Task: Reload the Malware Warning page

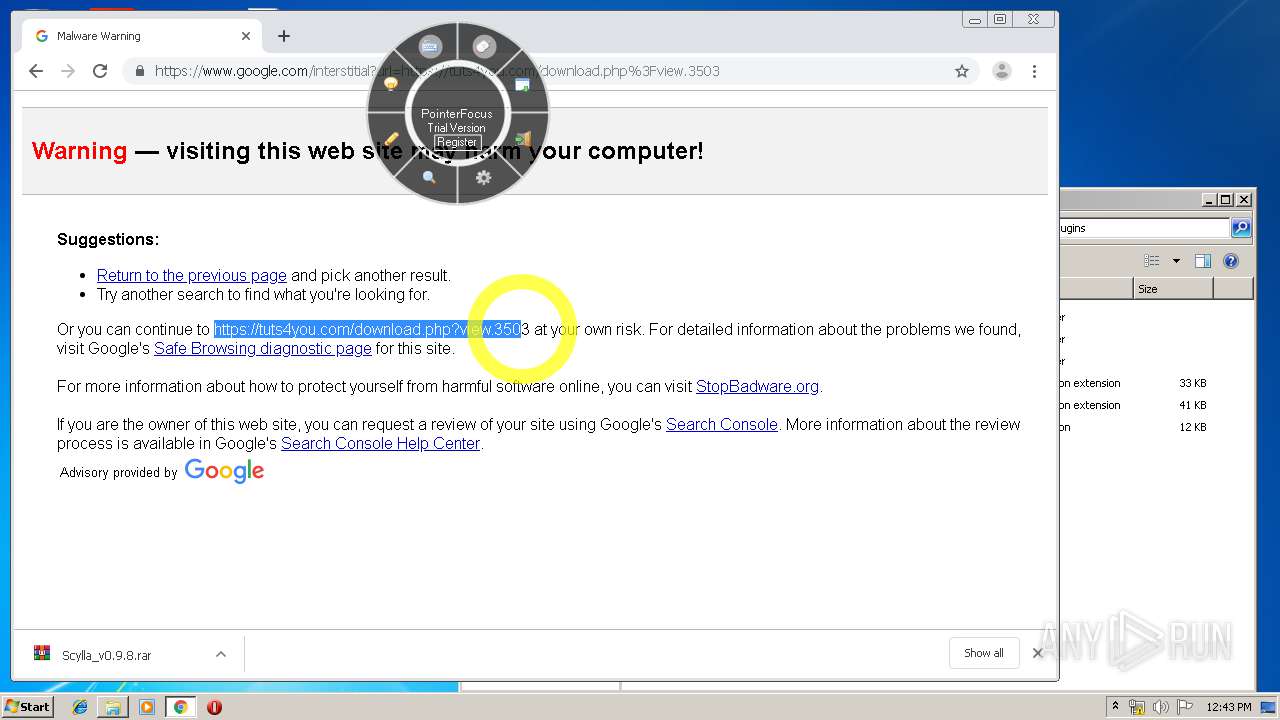Action: 100,71
